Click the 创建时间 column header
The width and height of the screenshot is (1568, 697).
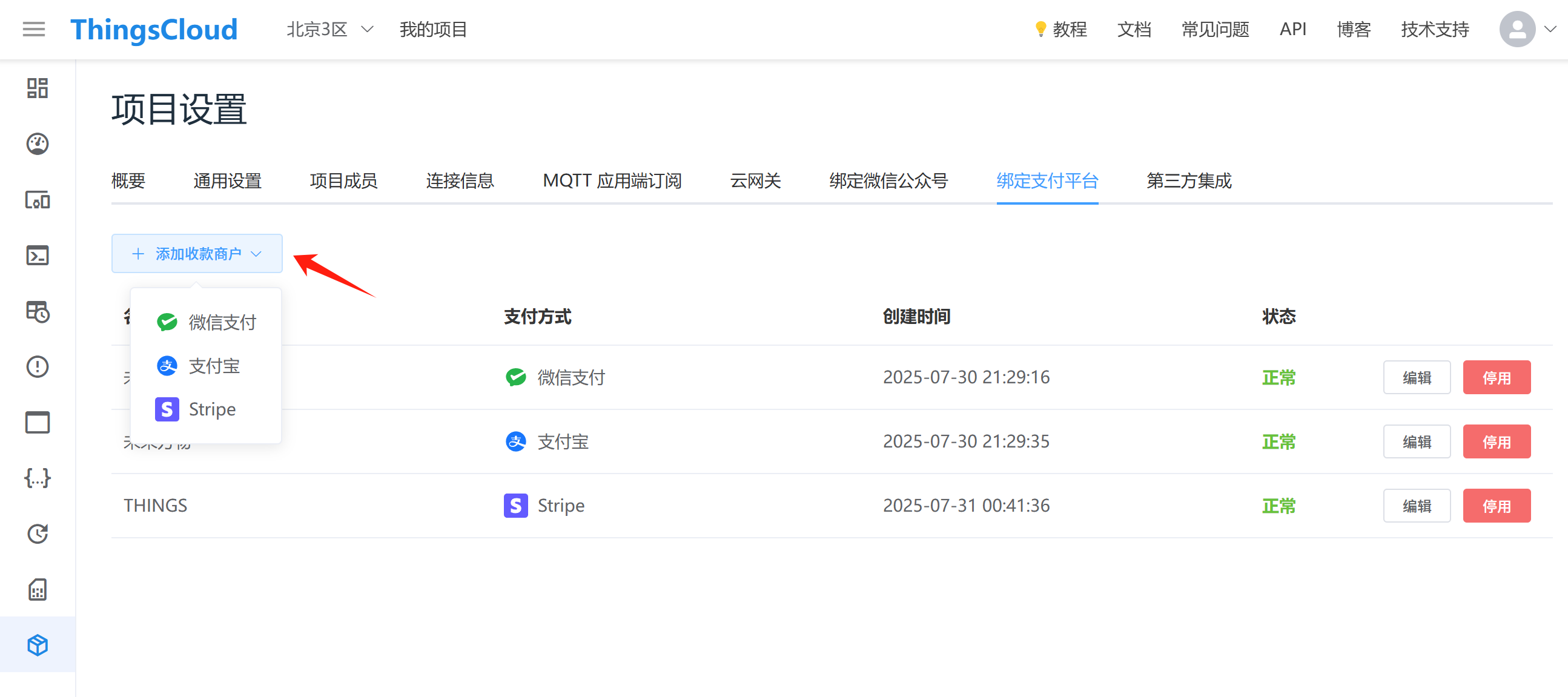point(917,317)
